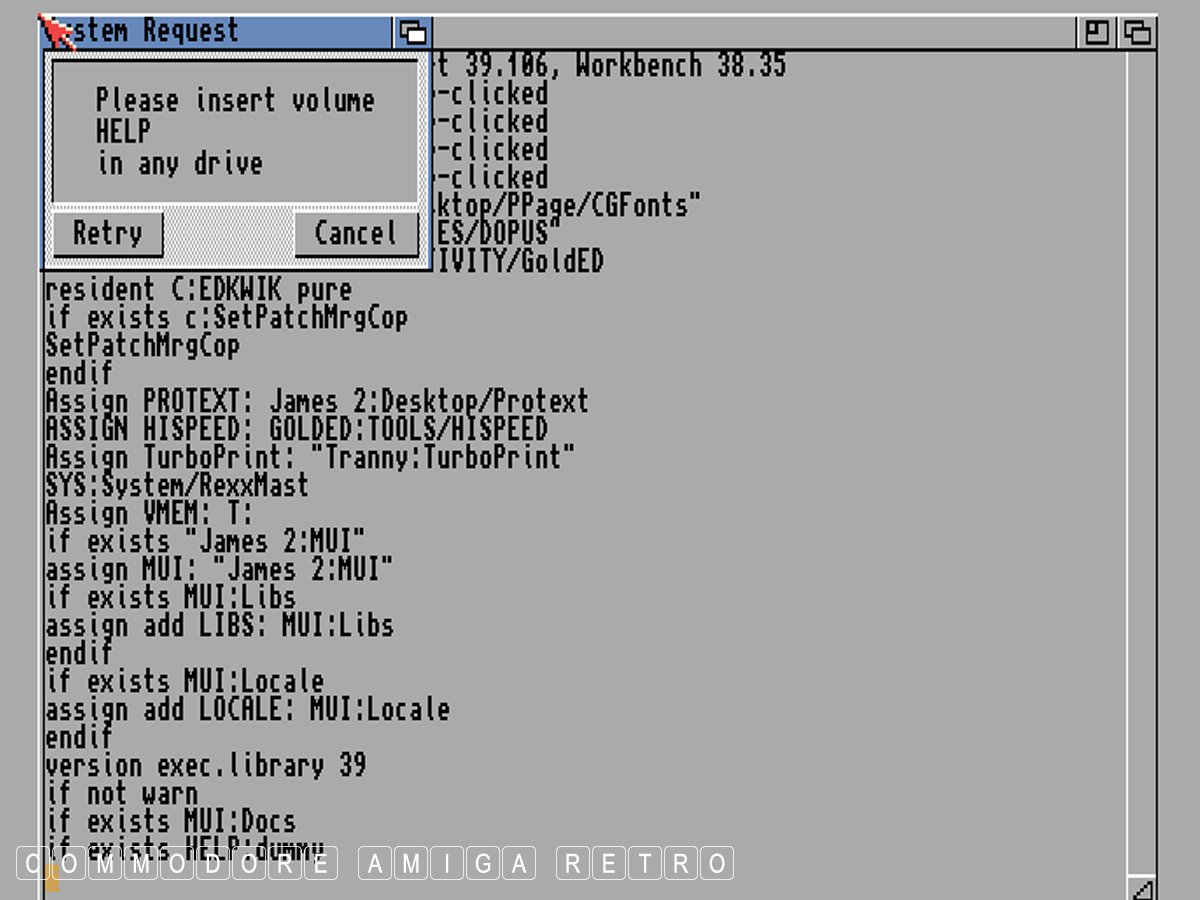
Task: Click the "resident C:EDKWIK pure" line
Action: point(198,291)
